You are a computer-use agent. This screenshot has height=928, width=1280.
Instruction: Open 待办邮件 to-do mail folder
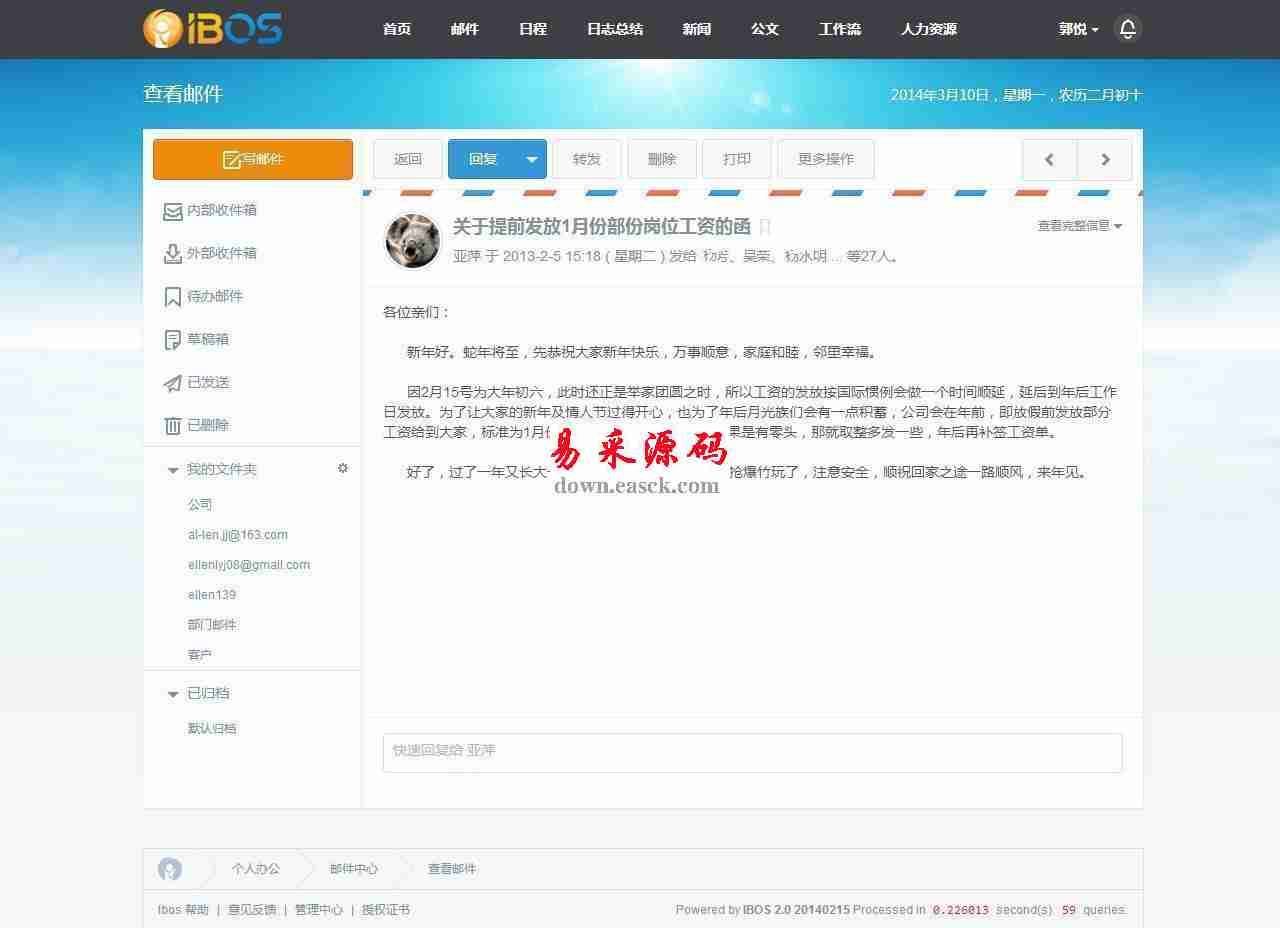click(x=214, y=296)
